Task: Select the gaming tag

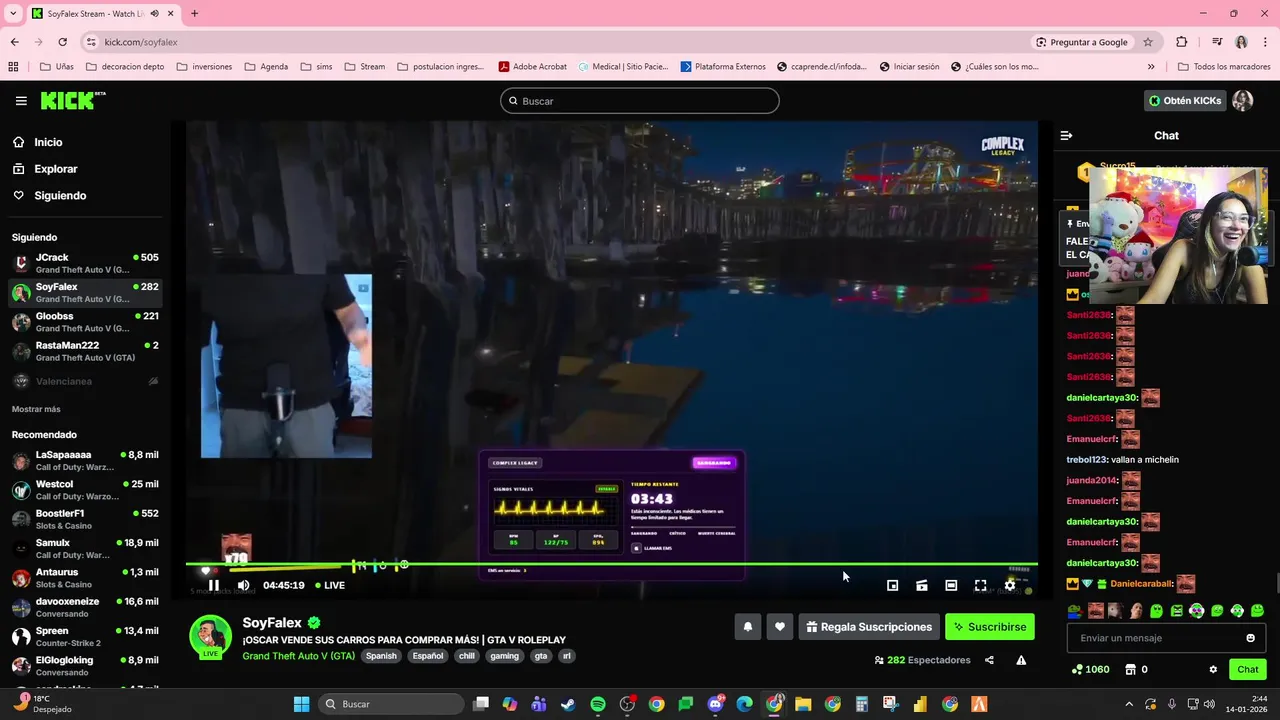Action: click(x=504, y=656)
